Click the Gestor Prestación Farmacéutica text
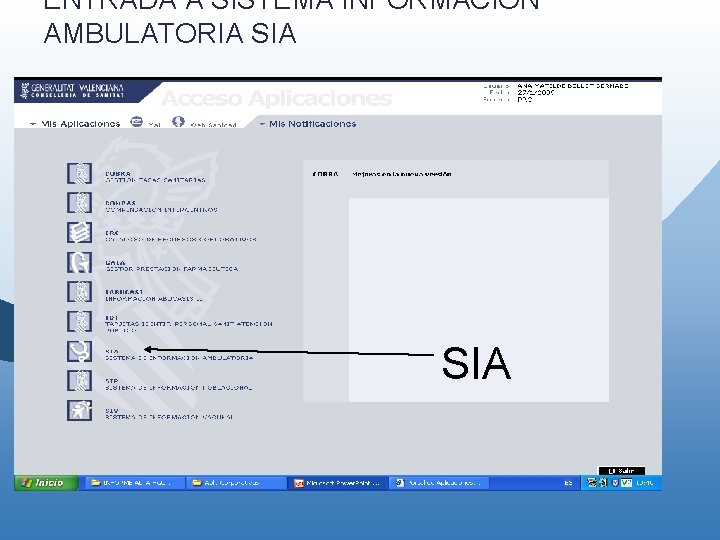The width and height of the screenshot is (720, 540). pos(172,269)
